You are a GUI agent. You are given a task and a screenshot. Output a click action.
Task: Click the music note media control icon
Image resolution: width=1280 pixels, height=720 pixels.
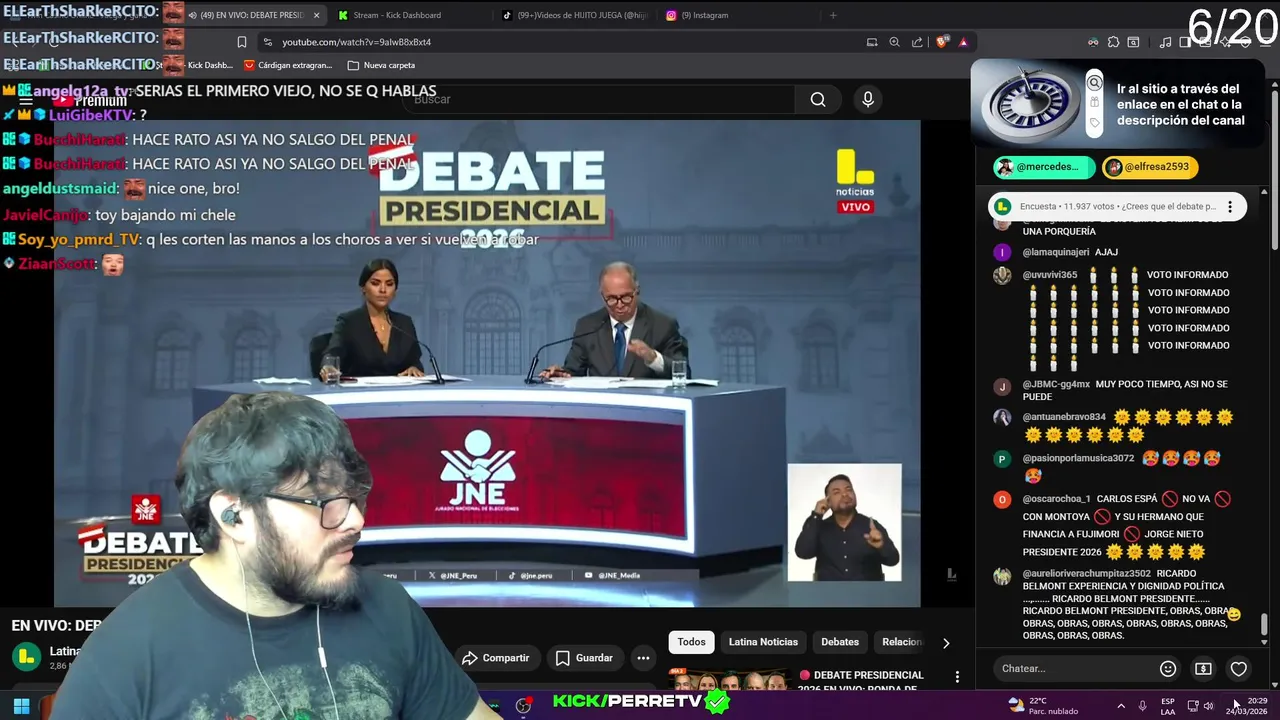[1165, 42]
